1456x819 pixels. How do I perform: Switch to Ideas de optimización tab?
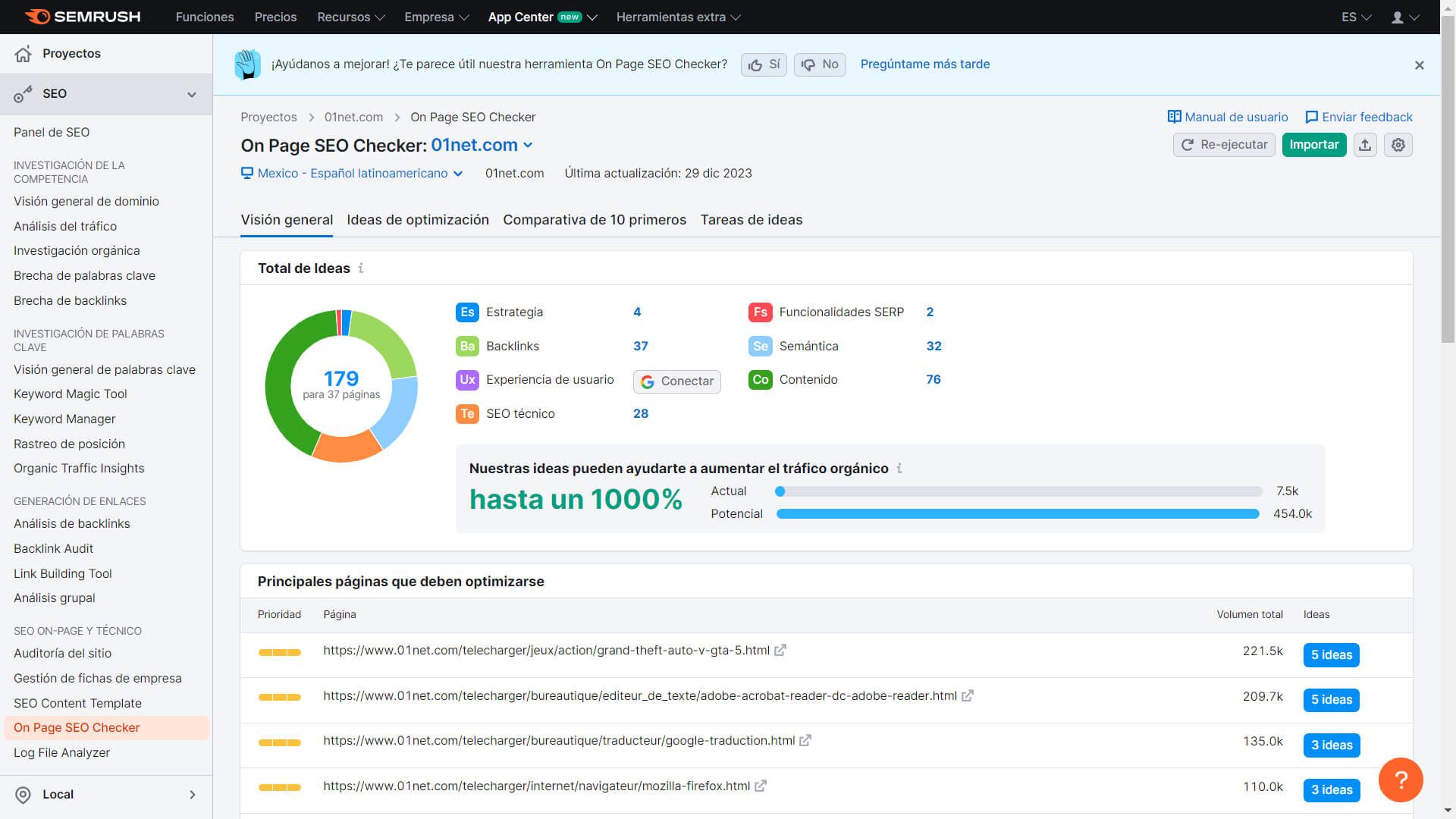(418, 220)
